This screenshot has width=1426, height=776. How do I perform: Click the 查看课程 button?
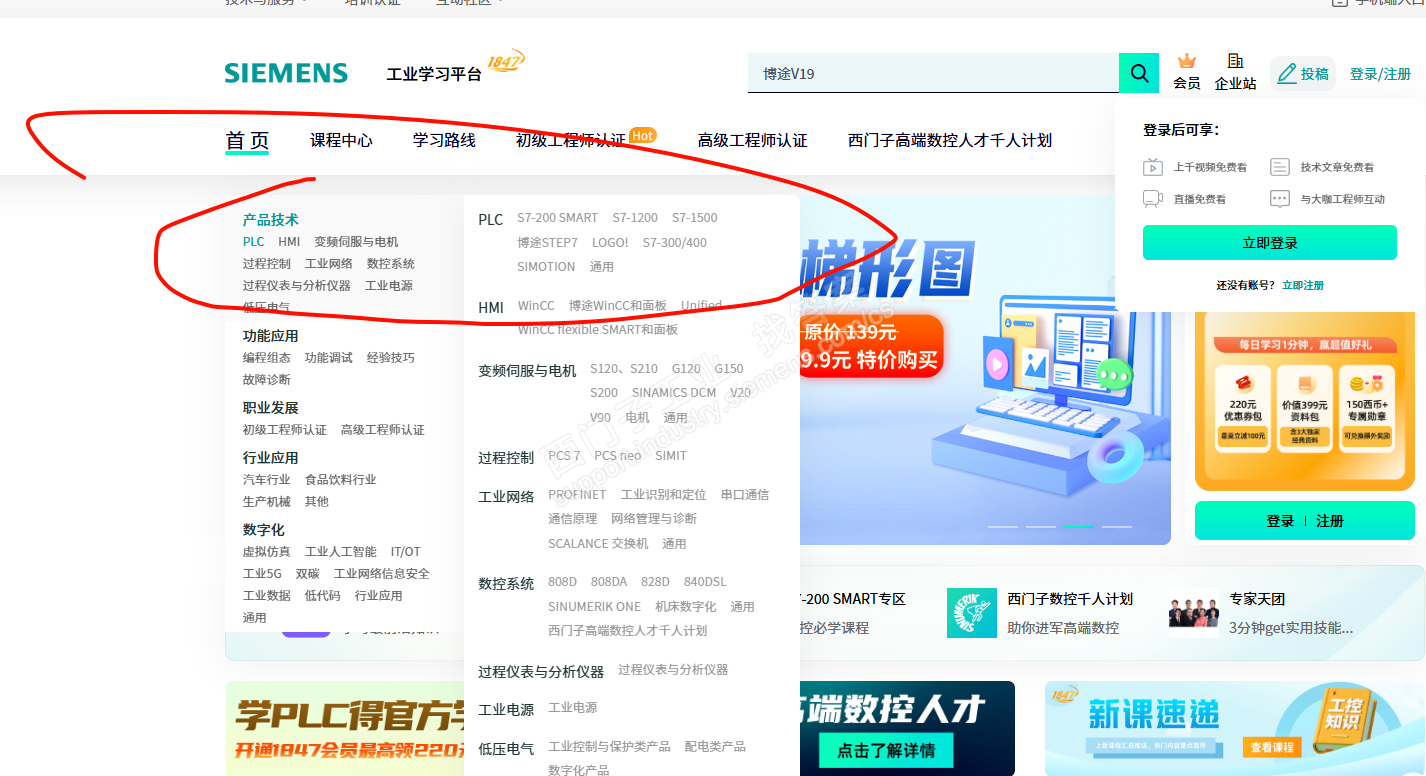point(1271,747)
